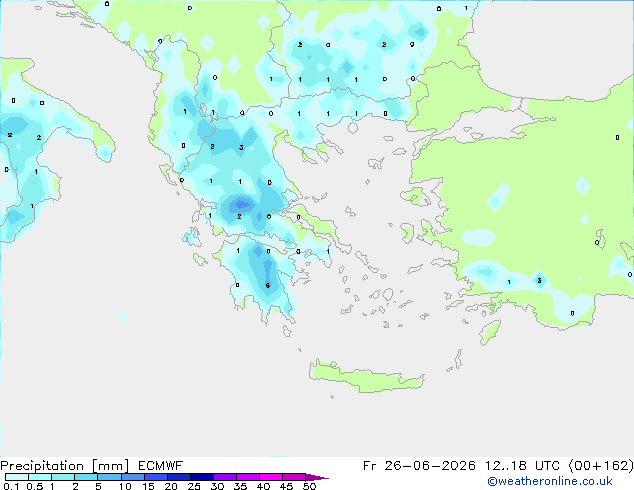
Task: Click the island of Rhodes on the map
Action: (490, 332)
